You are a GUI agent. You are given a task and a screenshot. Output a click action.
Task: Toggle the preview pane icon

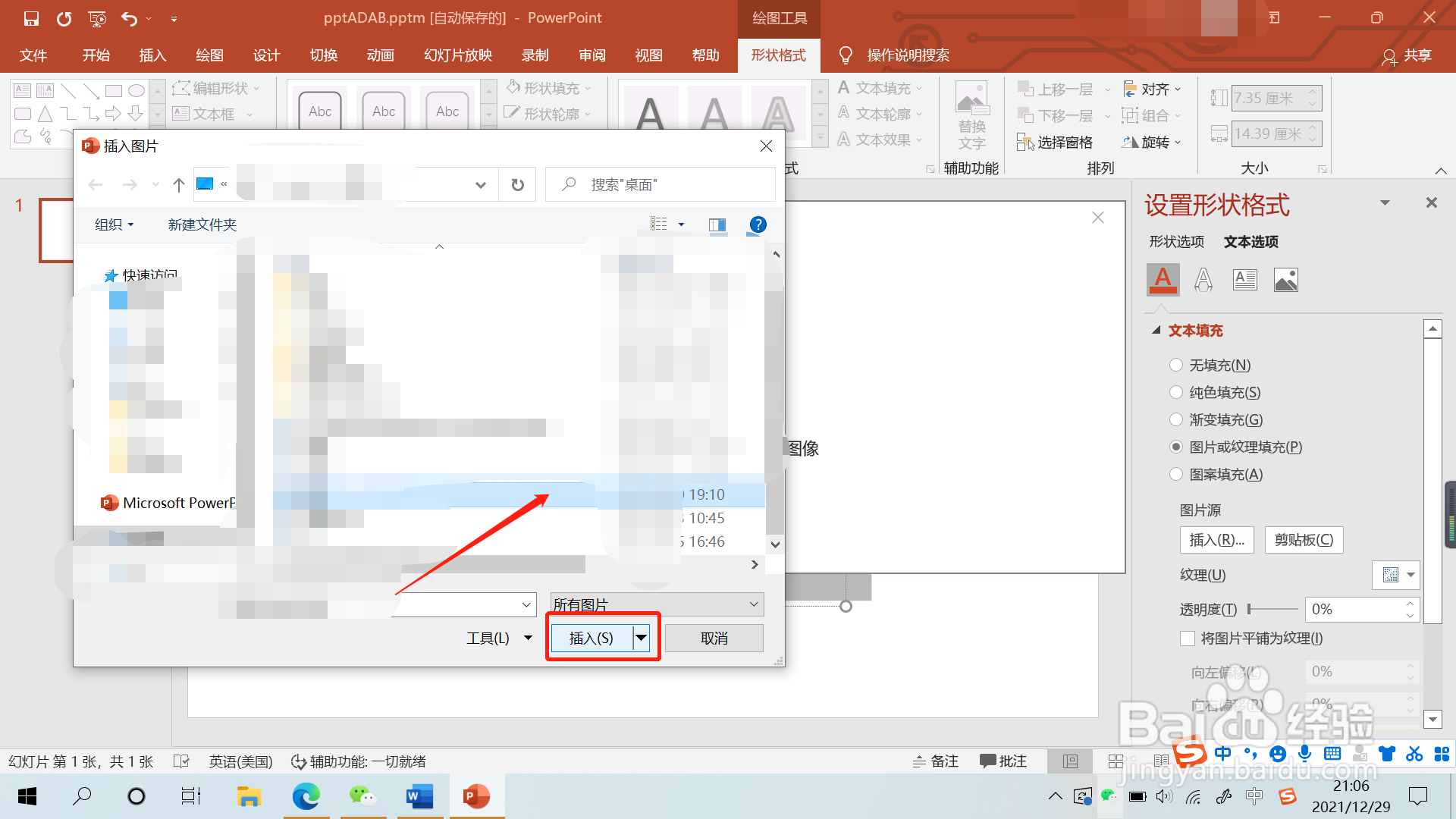(717, 224)
